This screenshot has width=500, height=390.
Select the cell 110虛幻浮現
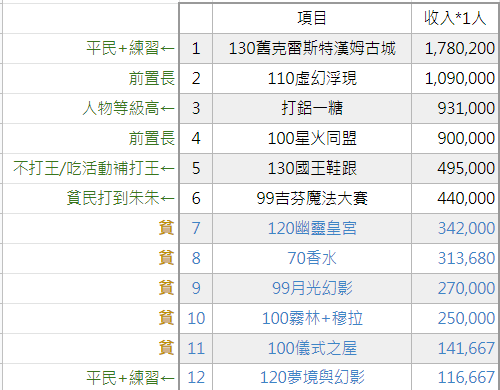click(312, 78)
